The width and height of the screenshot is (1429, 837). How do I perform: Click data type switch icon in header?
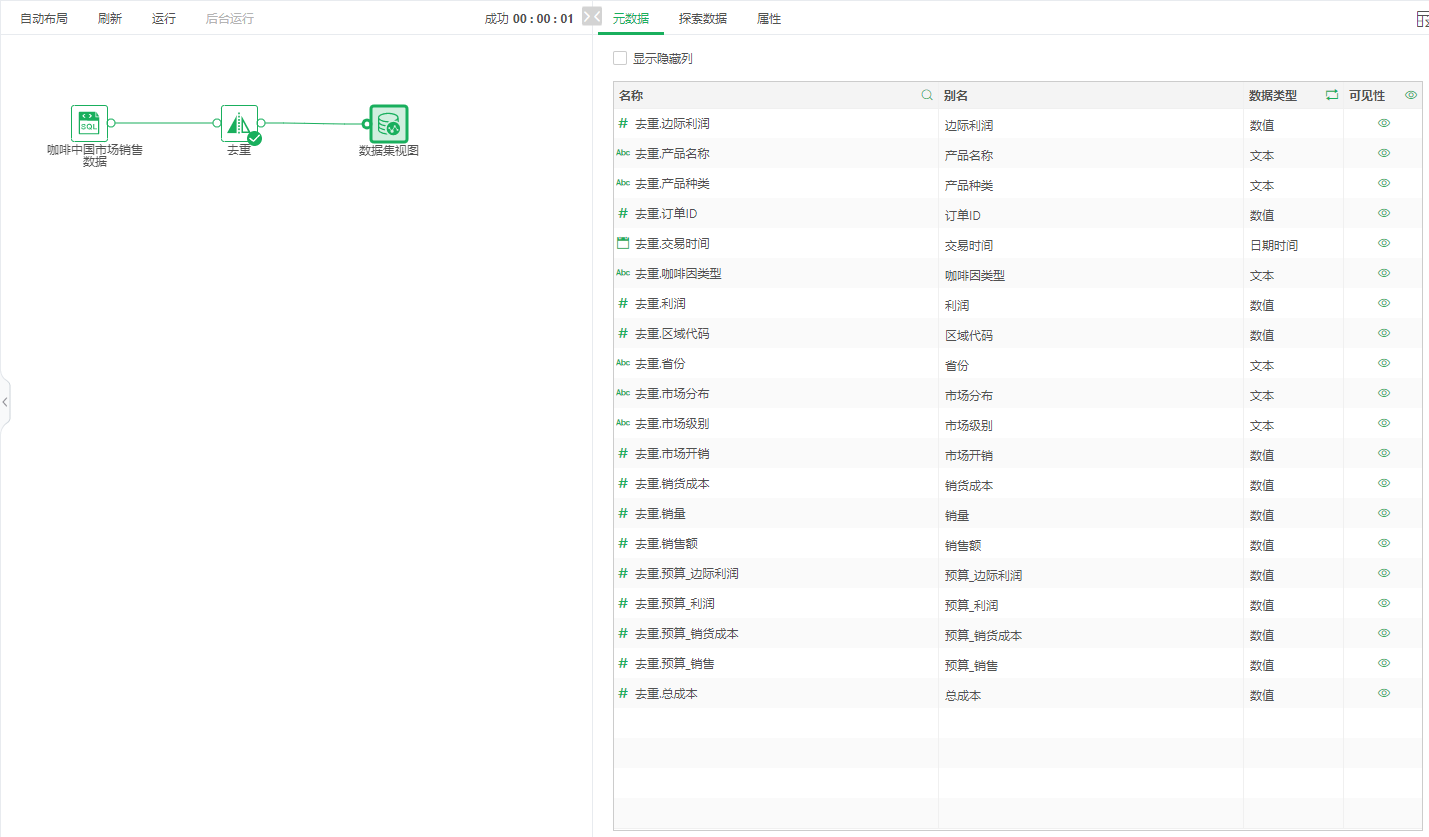point(1331,95)
